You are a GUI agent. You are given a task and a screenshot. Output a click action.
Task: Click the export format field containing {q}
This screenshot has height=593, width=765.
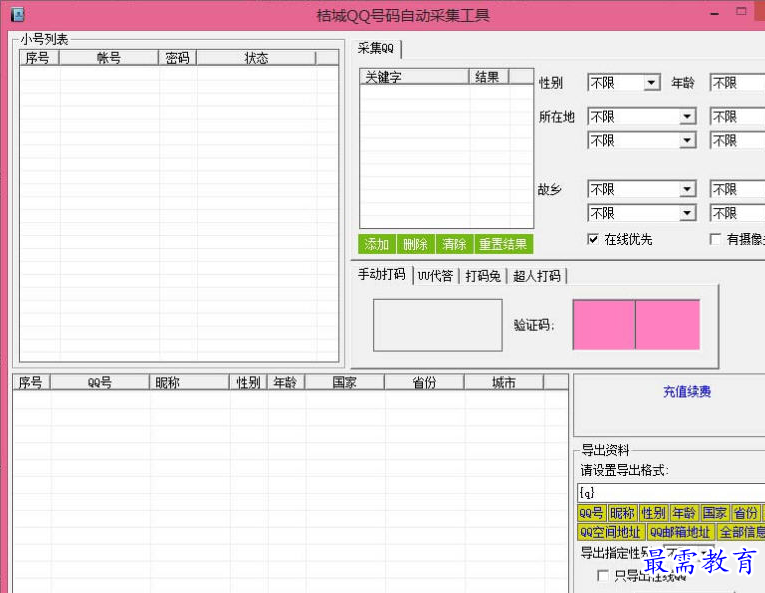pos(671,492)
